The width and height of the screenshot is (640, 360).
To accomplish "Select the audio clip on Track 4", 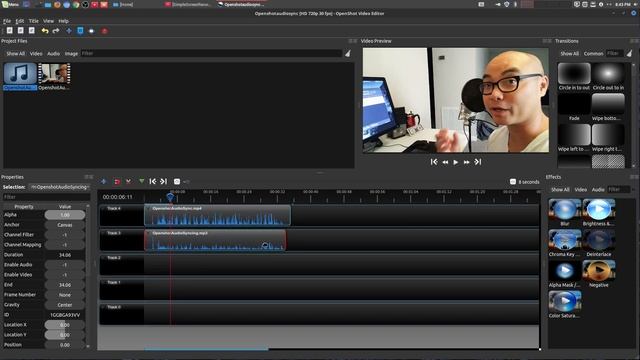I will pos(218,215).
